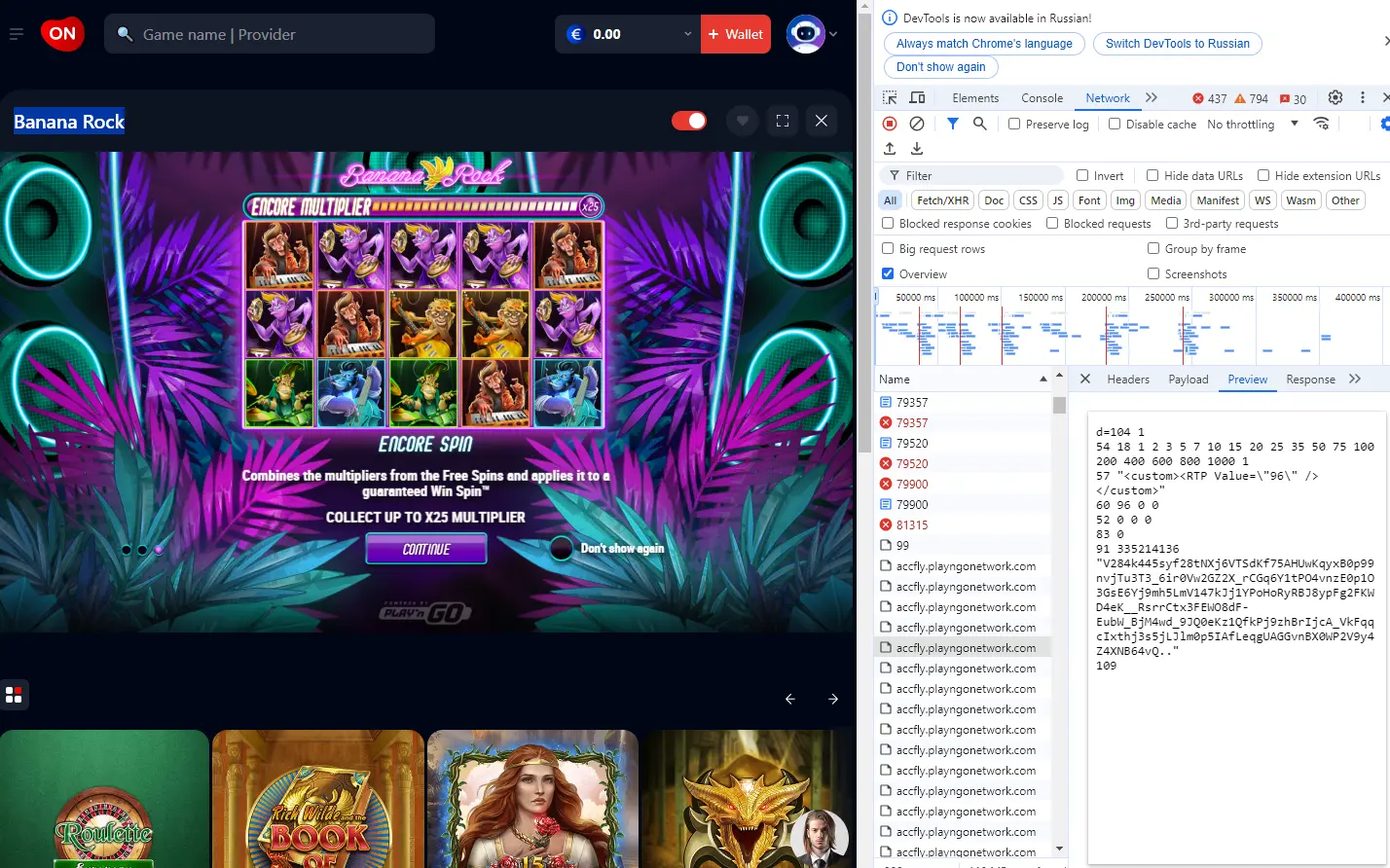Open the robot avatar profile
Image resolution: width=1390 pixels, height=868 pixels.
point(806,34)
